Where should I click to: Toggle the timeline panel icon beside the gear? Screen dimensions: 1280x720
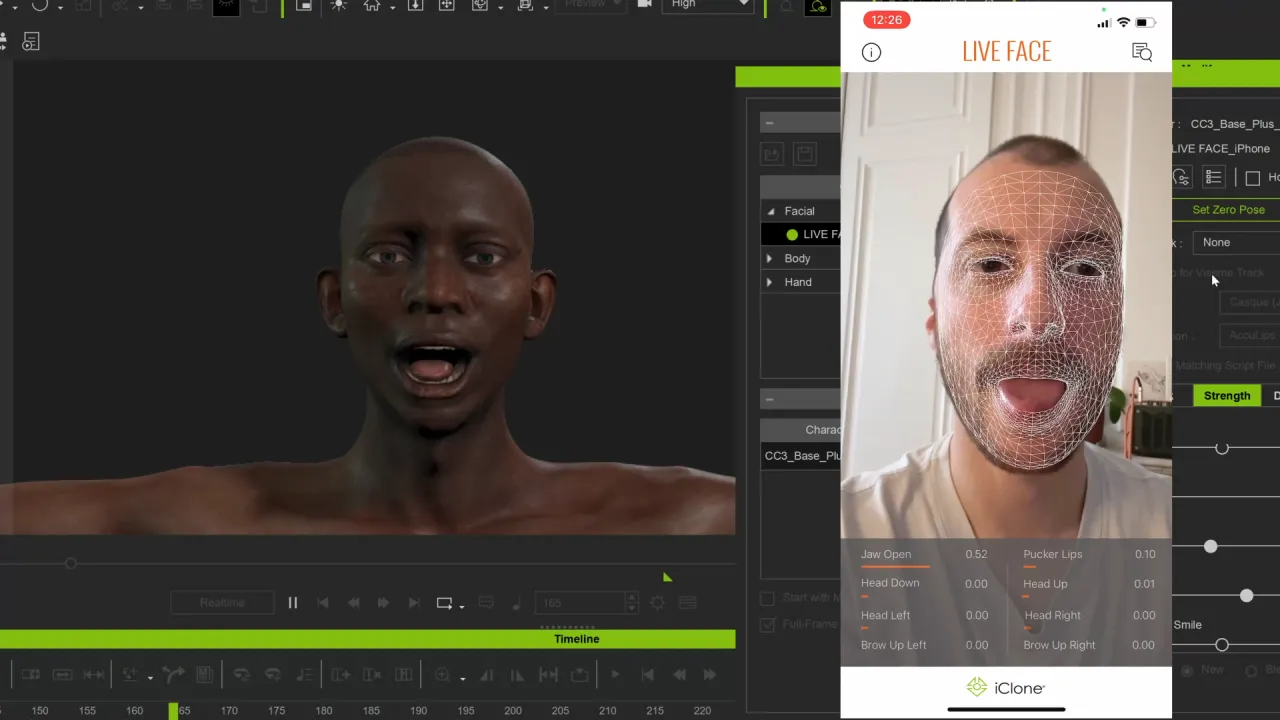[687, 603]
